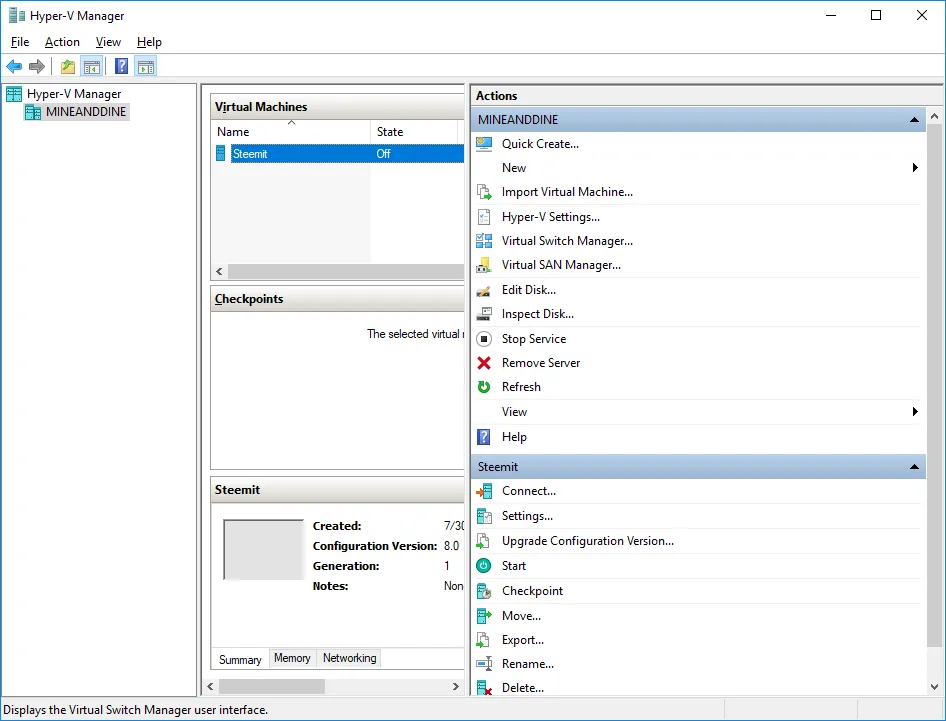Click the Delete... action label
This screenshot has height=721, width=946.
[x=522, y=688]
